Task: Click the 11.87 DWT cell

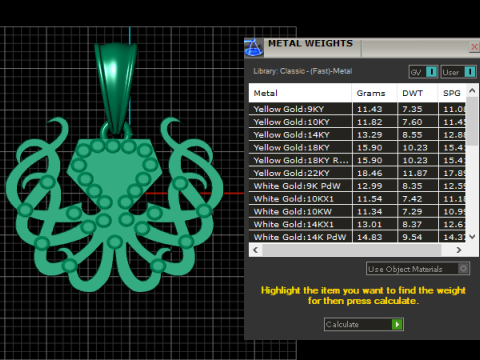Action: coord(418,173)
